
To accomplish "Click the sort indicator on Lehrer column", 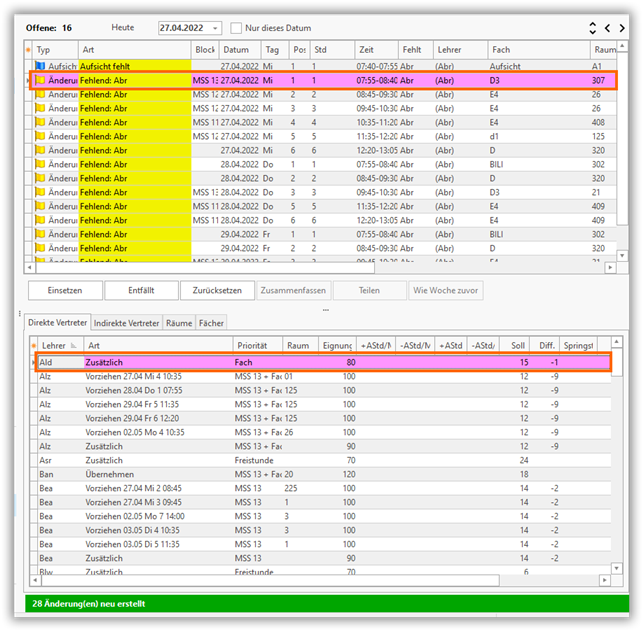I will click(71, 345).
